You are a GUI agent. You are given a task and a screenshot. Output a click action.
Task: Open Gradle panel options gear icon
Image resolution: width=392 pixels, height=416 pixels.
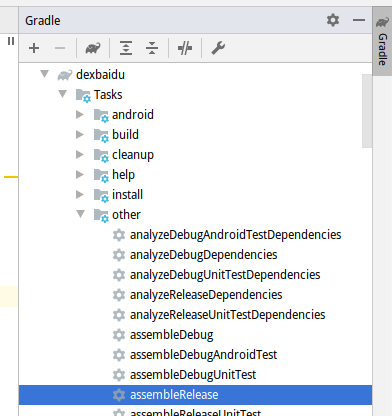[x=333, y=20]
